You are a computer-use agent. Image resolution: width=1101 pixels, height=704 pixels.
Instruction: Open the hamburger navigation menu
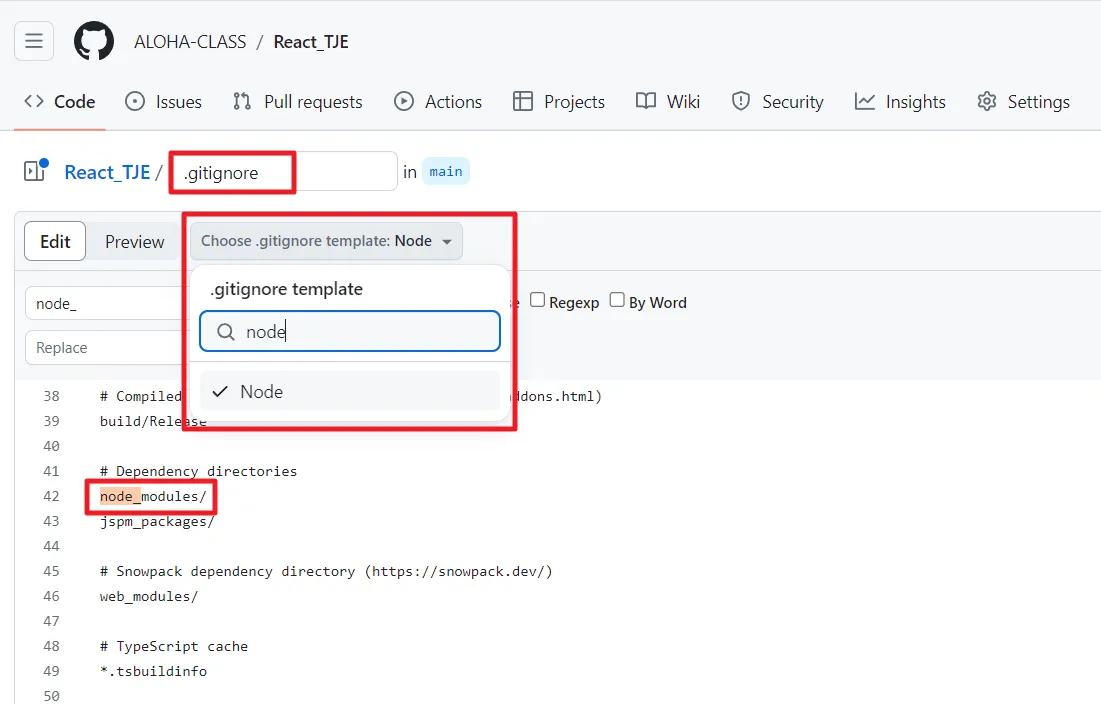coord(34,41)
